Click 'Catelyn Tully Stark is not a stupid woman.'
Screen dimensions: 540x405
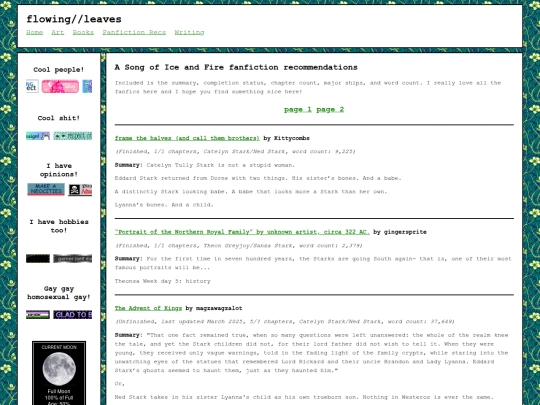coord(221,165)
